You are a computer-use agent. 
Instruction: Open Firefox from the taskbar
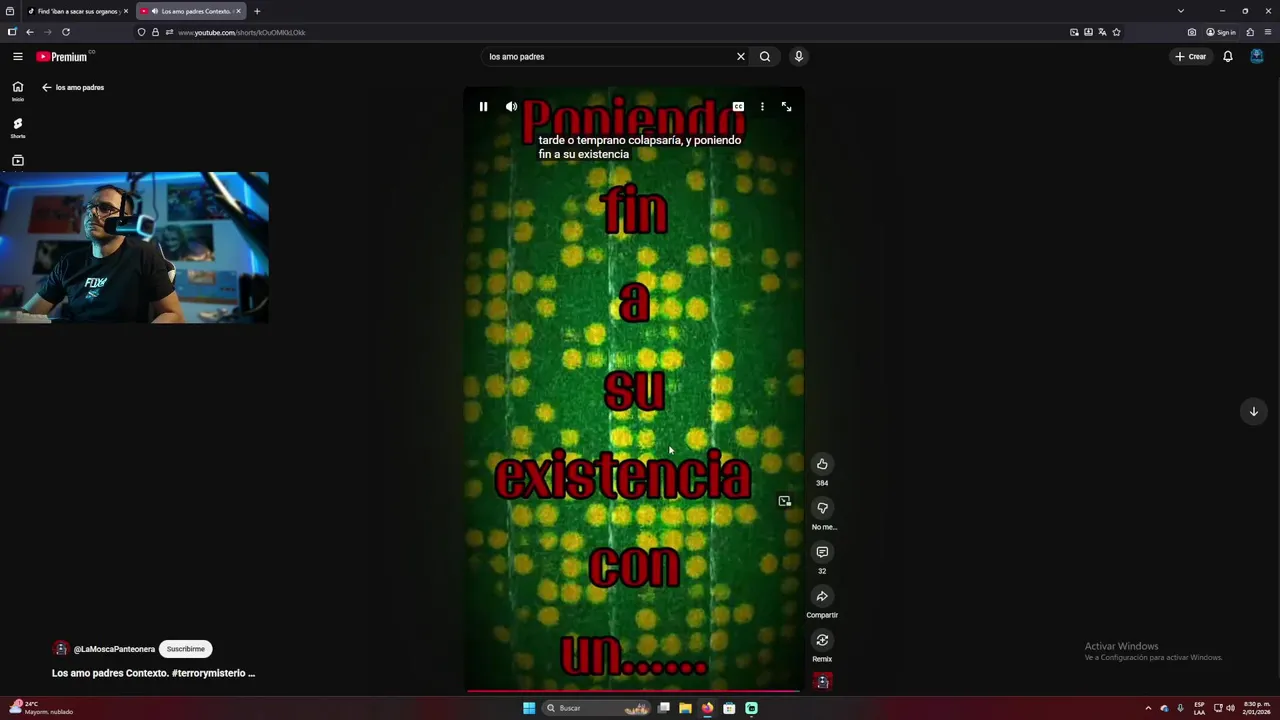(707, 708)
